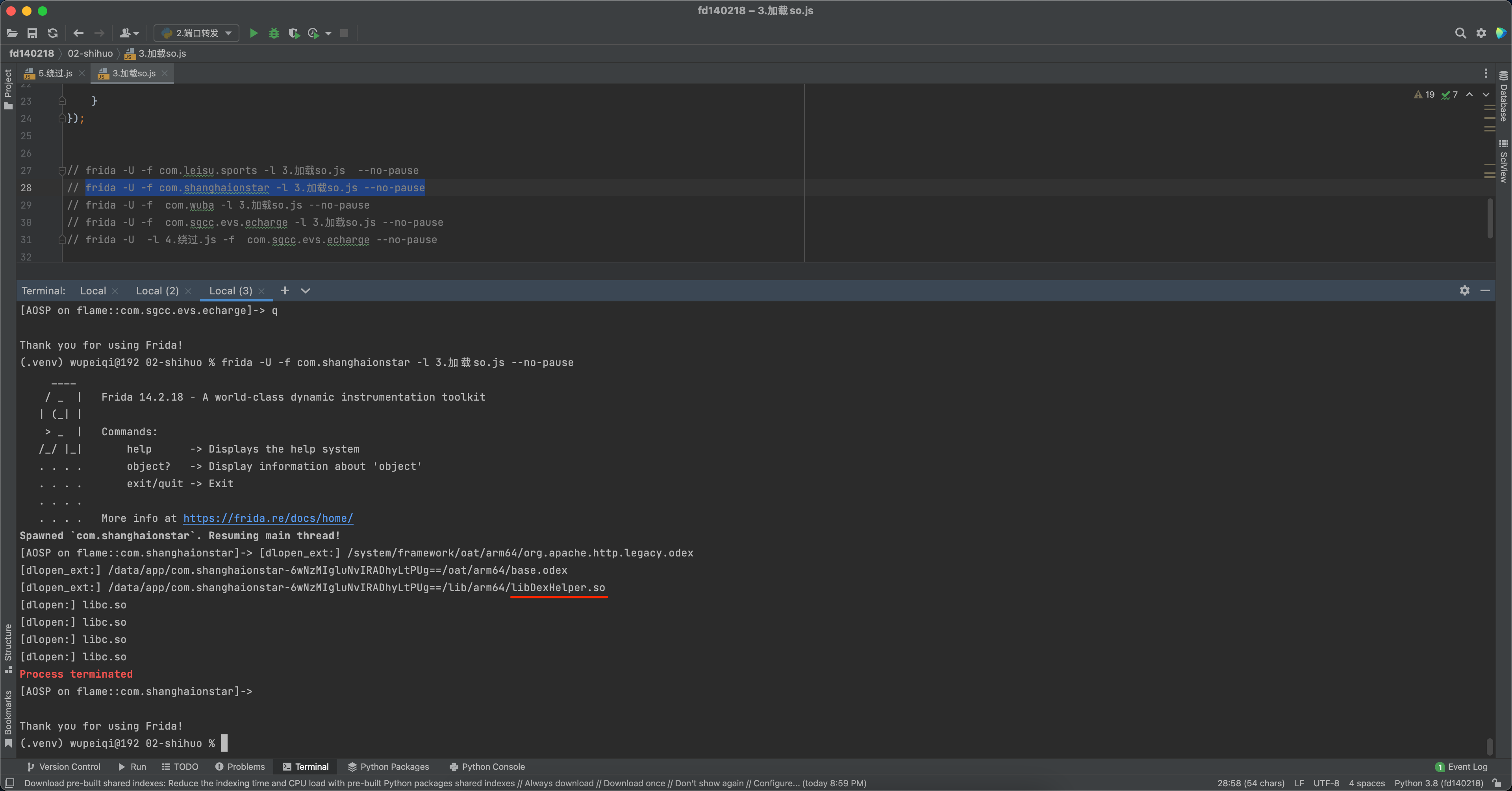Viewport: 1512px width, 791px height.
Task: Toggle fold marker on line 27 comment
Action: 62,171
